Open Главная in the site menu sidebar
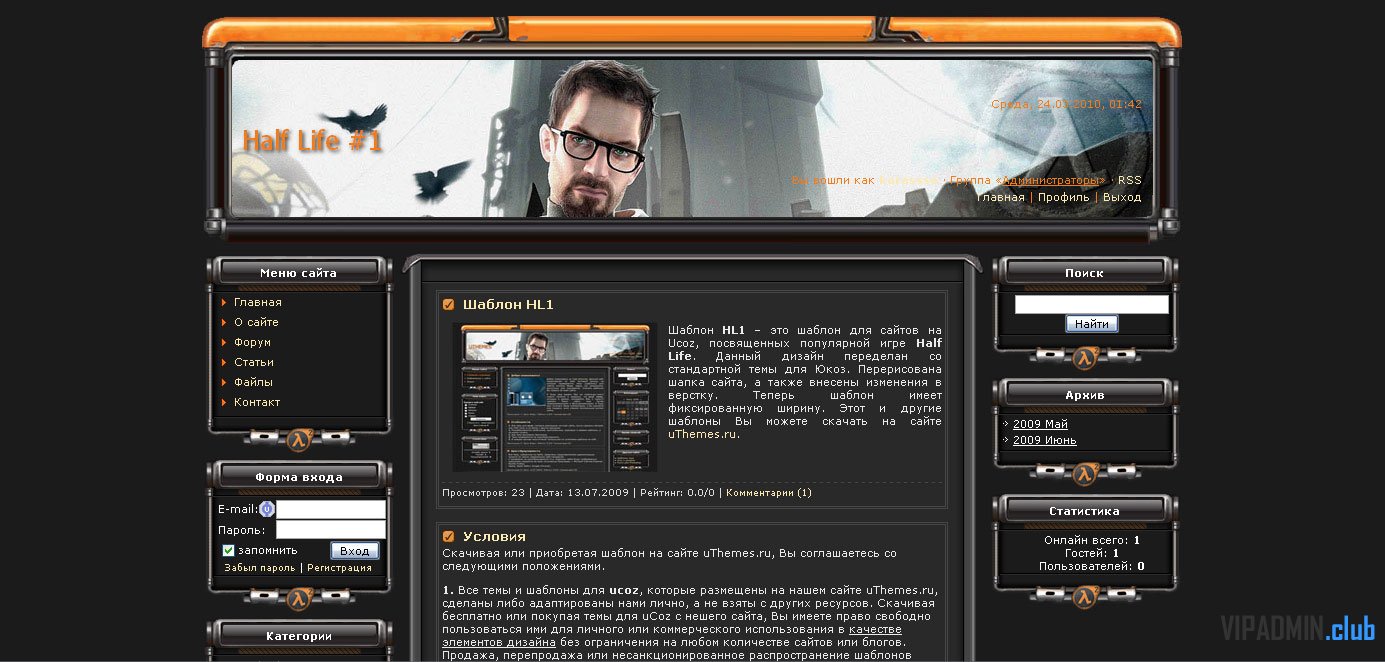This screenshot has width=1385, height=662. 258,302
